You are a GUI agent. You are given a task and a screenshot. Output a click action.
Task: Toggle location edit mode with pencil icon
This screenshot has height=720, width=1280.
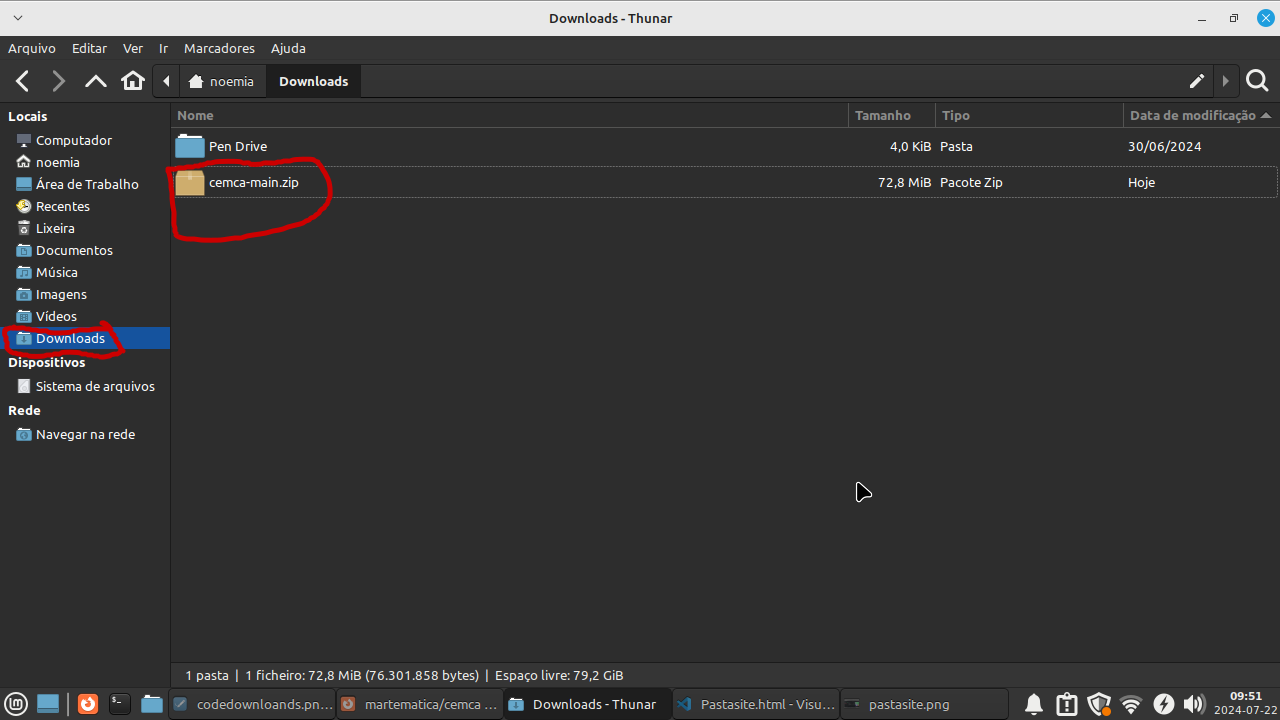[1197, 81]
